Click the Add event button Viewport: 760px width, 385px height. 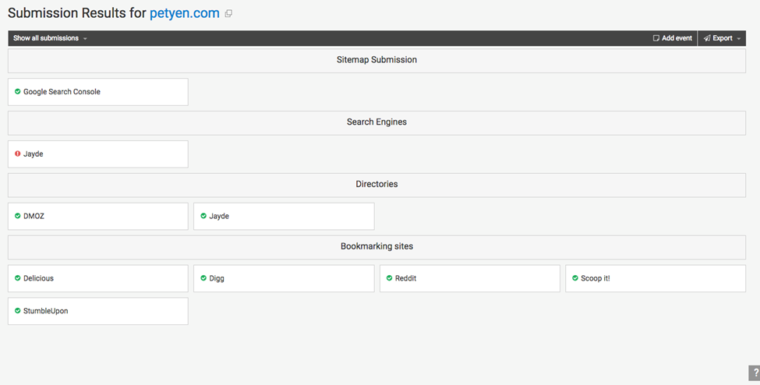tap(672, 38)
